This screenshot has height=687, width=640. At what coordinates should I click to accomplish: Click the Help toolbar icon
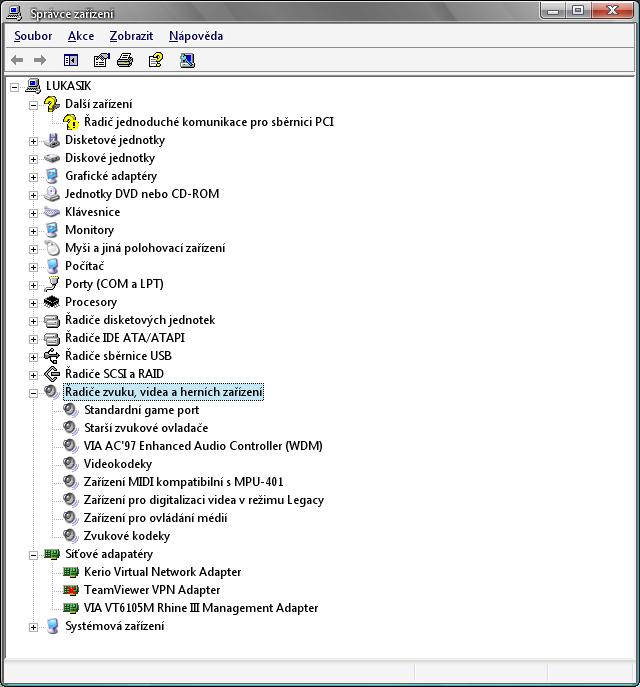pos(156,60)
